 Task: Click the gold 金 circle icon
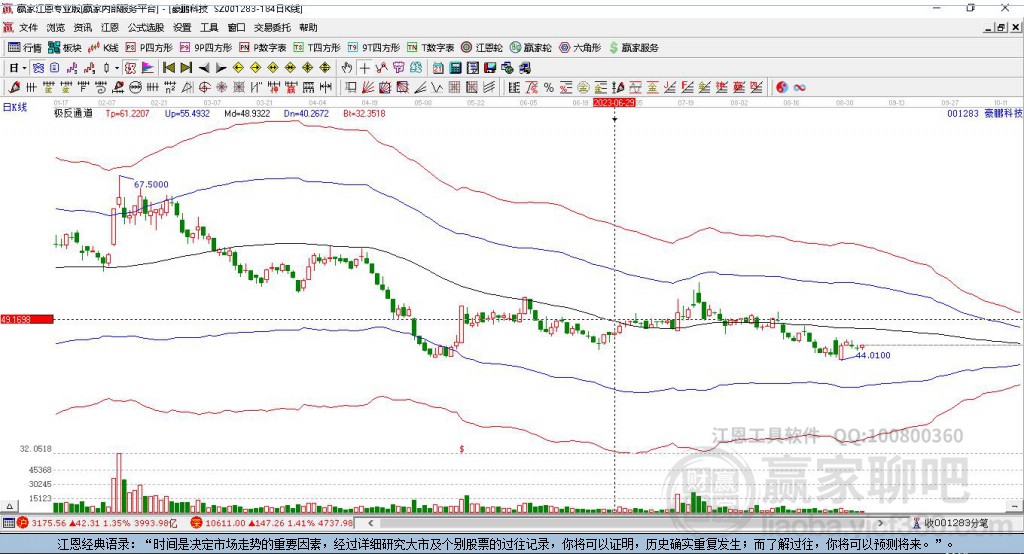pyautogui.click(x=583, y=88)
